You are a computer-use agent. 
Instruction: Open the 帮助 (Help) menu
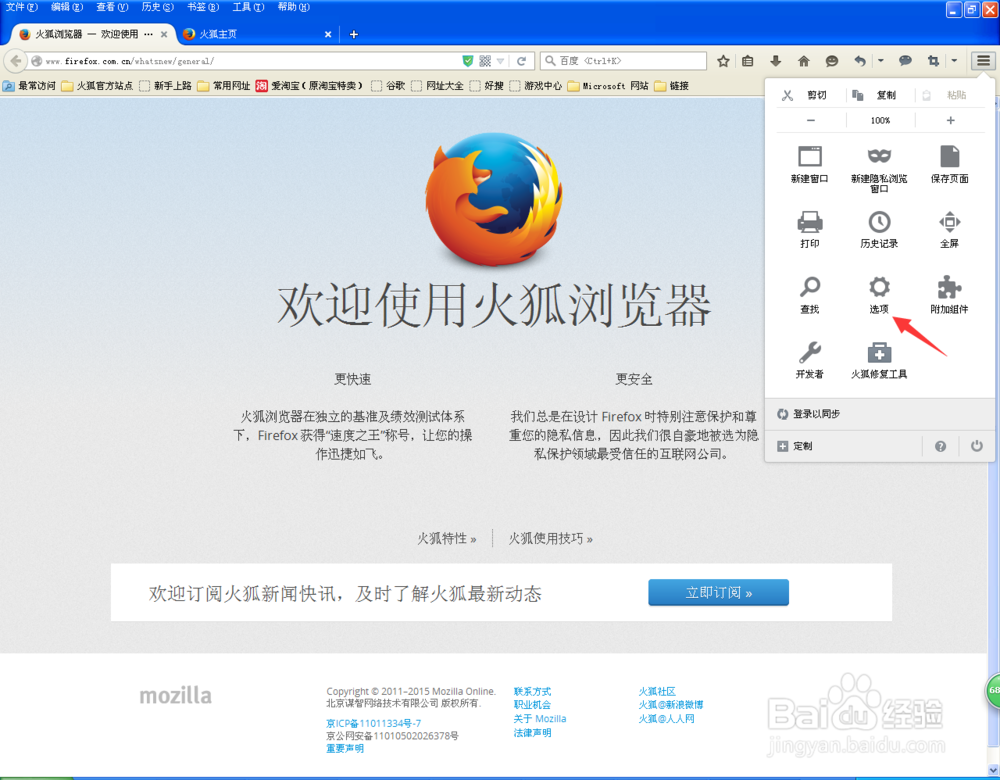click(293, 7)
